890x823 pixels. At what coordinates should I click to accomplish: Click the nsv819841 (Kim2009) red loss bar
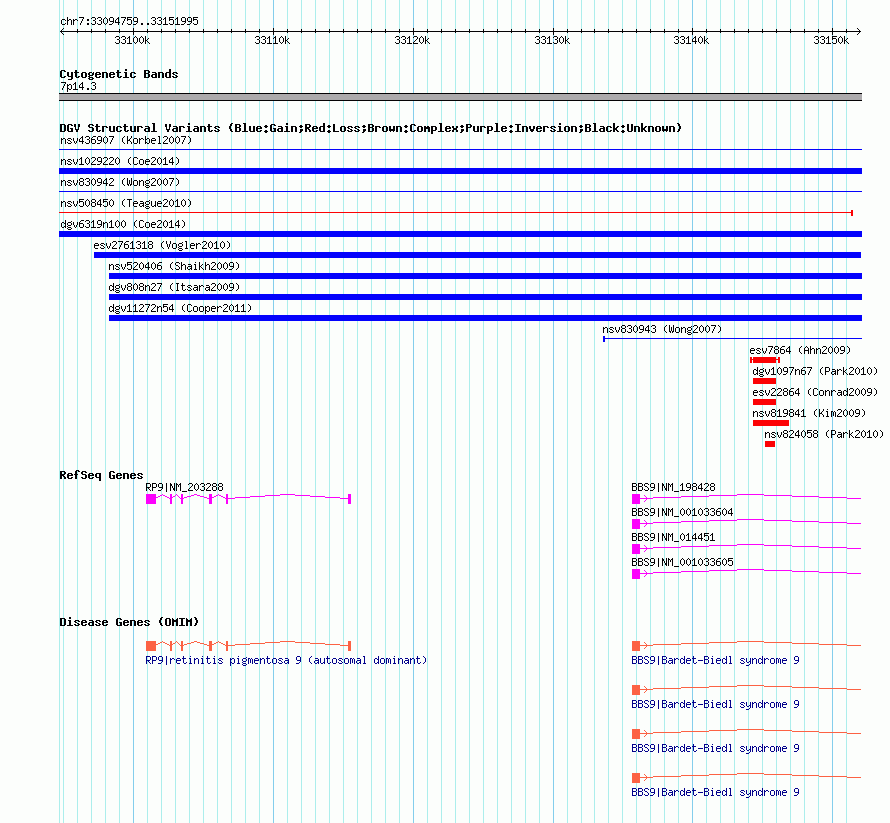click(x=771, y=423)
